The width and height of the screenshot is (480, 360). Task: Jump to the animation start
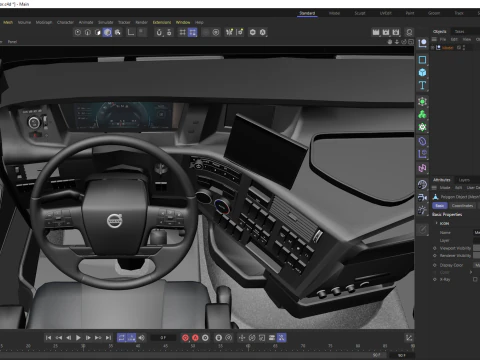pos(48,338)
